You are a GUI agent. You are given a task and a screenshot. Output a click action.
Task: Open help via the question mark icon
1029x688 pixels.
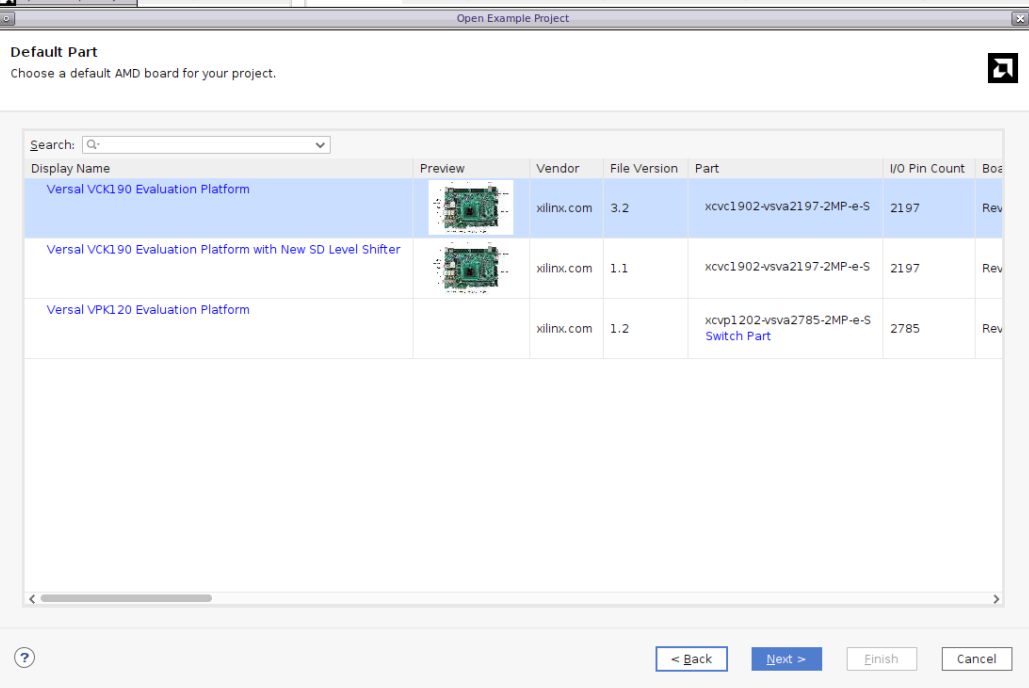24,657
